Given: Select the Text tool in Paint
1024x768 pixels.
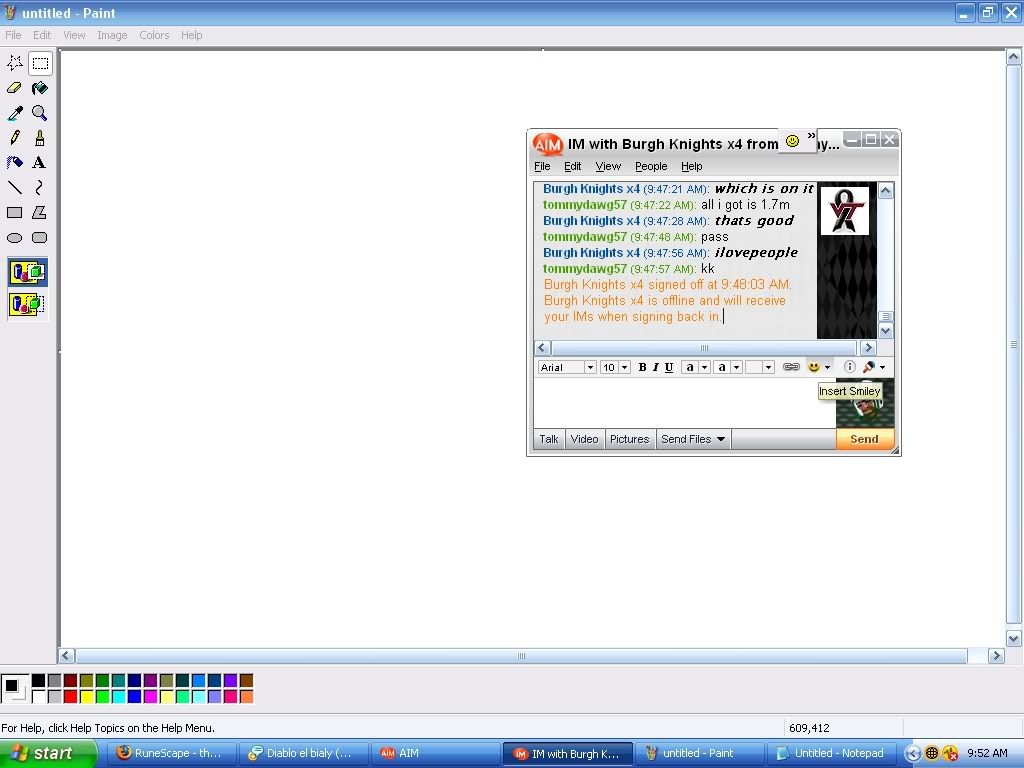Looking at the screenshot, I should coord(40,163).
